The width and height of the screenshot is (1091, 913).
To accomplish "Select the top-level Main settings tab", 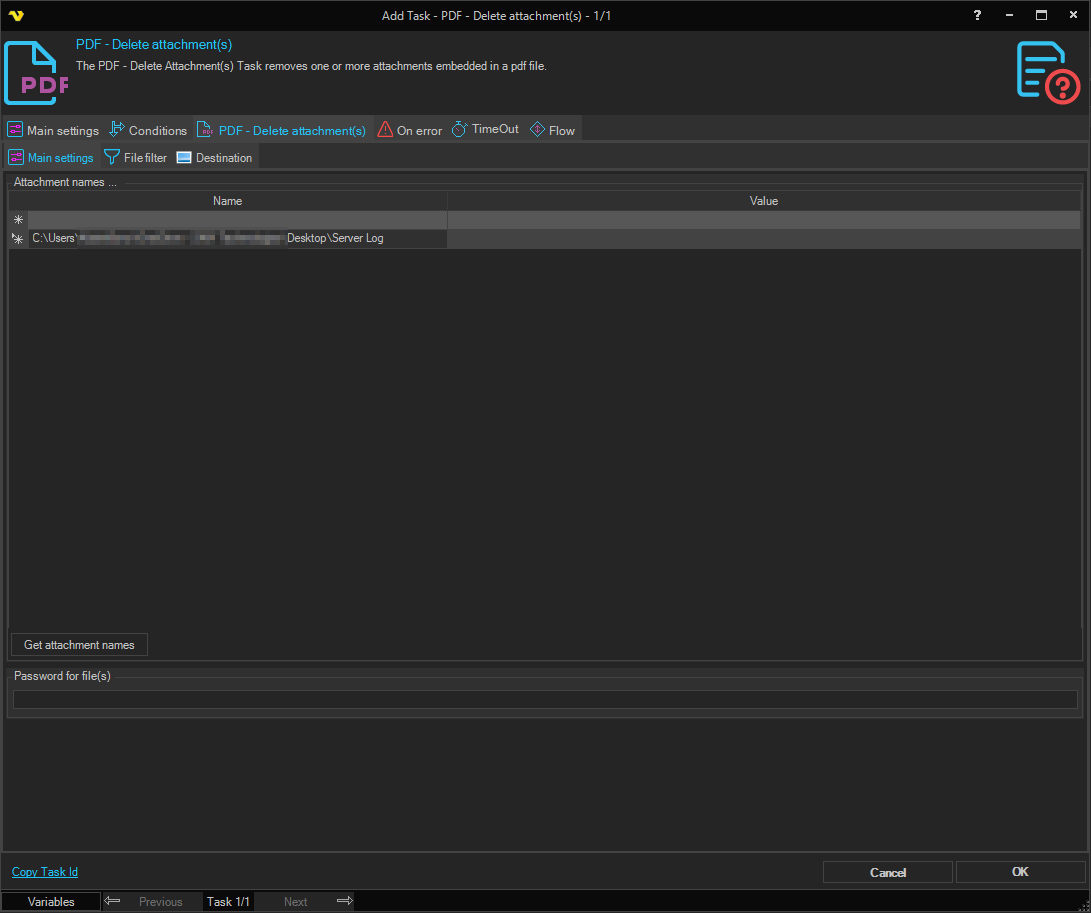I will point(53,130).
